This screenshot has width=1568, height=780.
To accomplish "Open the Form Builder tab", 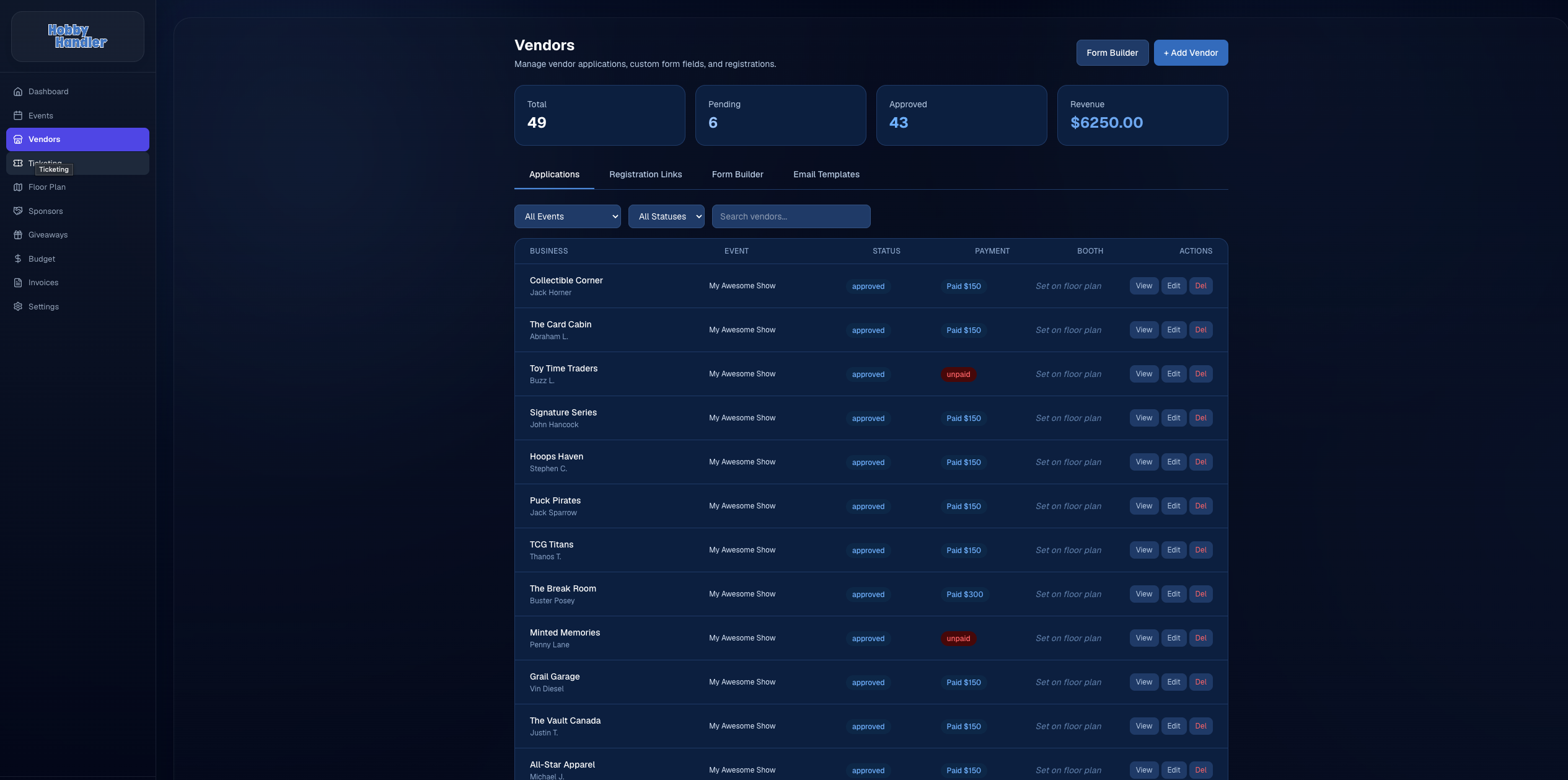I will pos(738,174).
